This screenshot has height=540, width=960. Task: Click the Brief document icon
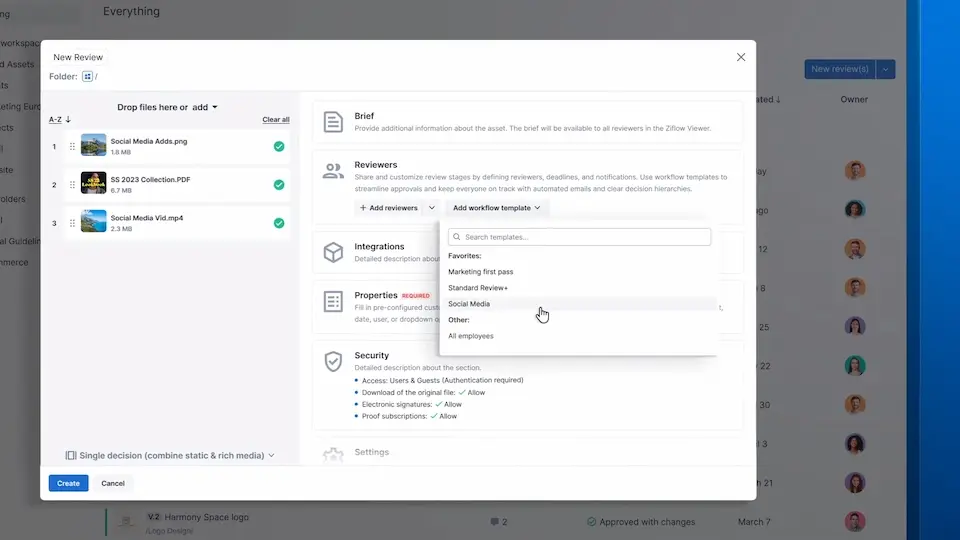[x=333, y=122]
